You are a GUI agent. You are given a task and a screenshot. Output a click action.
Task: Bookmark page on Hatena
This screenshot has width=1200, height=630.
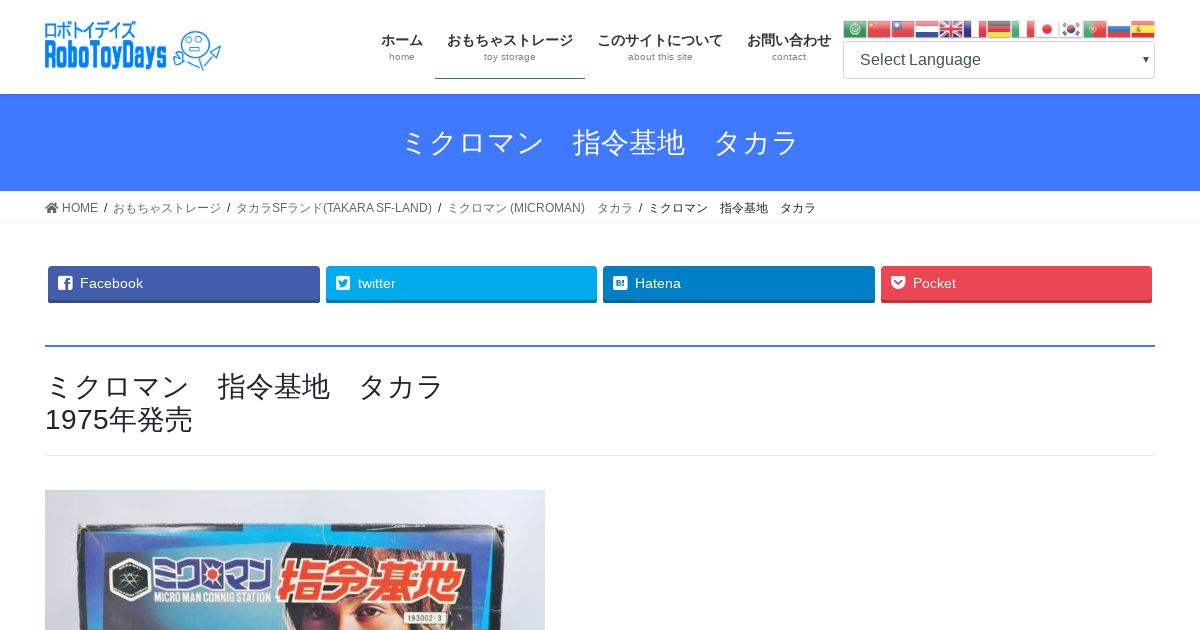[739, 284]
